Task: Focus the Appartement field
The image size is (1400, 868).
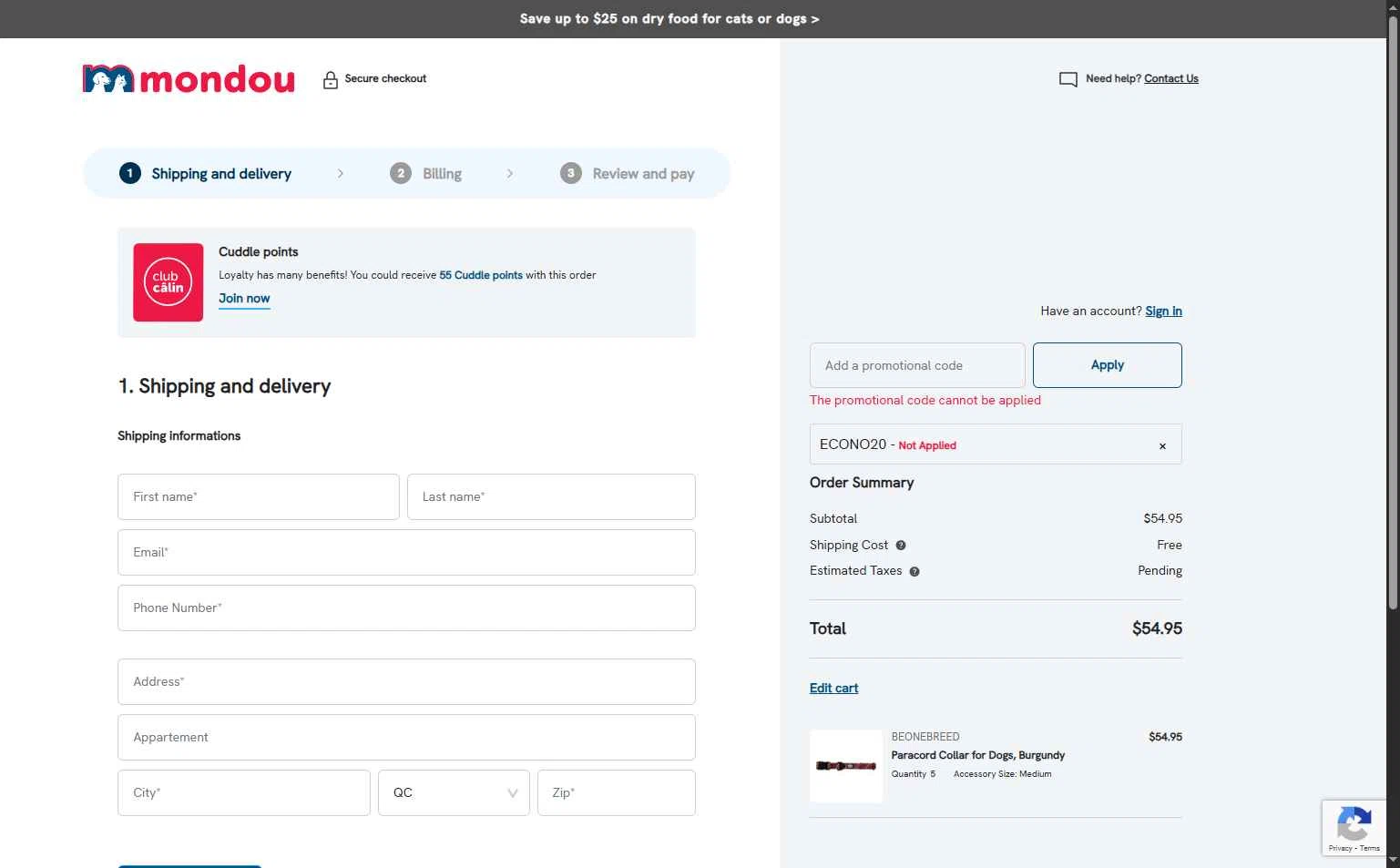Action: pyautogui.click(x=406, y=737)
